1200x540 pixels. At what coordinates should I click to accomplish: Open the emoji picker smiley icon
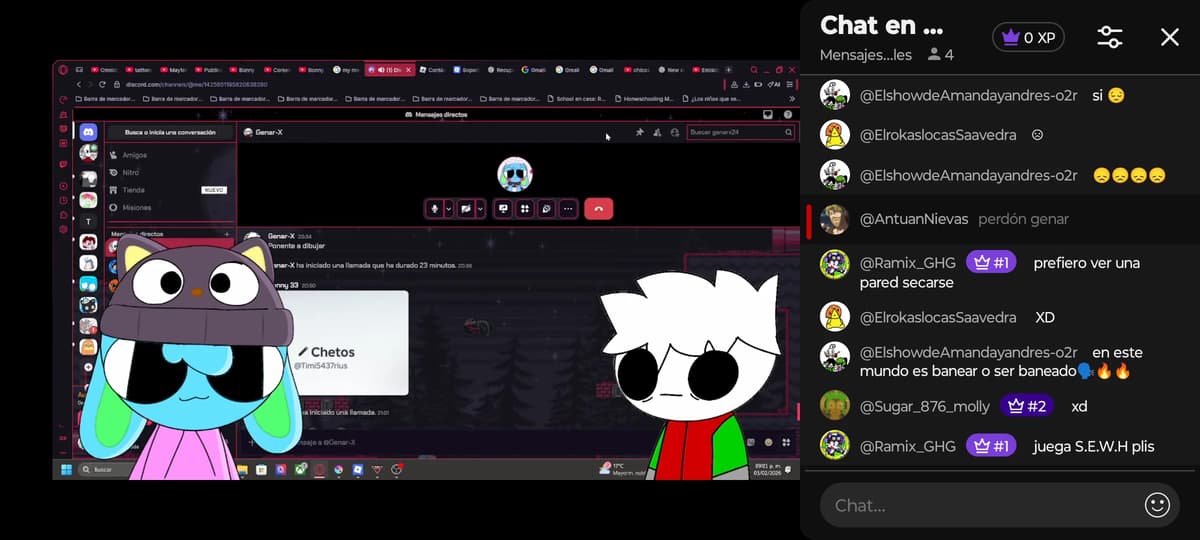(x=1157, y=505)
